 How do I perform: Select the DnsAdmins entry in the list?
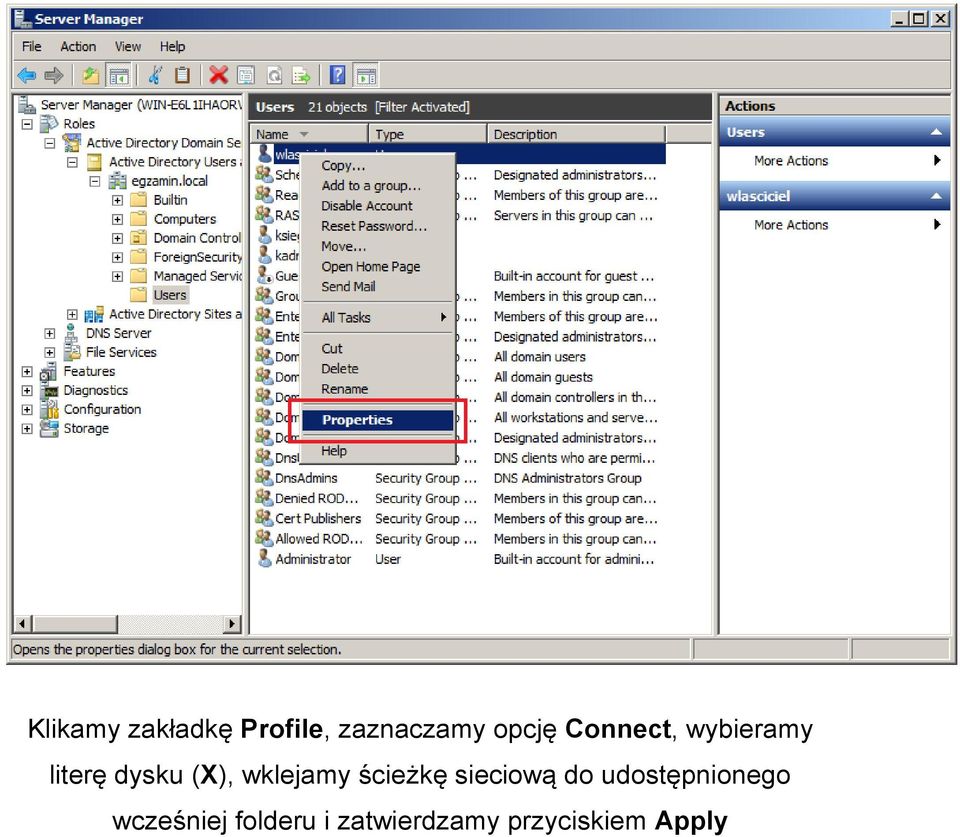(306, 478)
